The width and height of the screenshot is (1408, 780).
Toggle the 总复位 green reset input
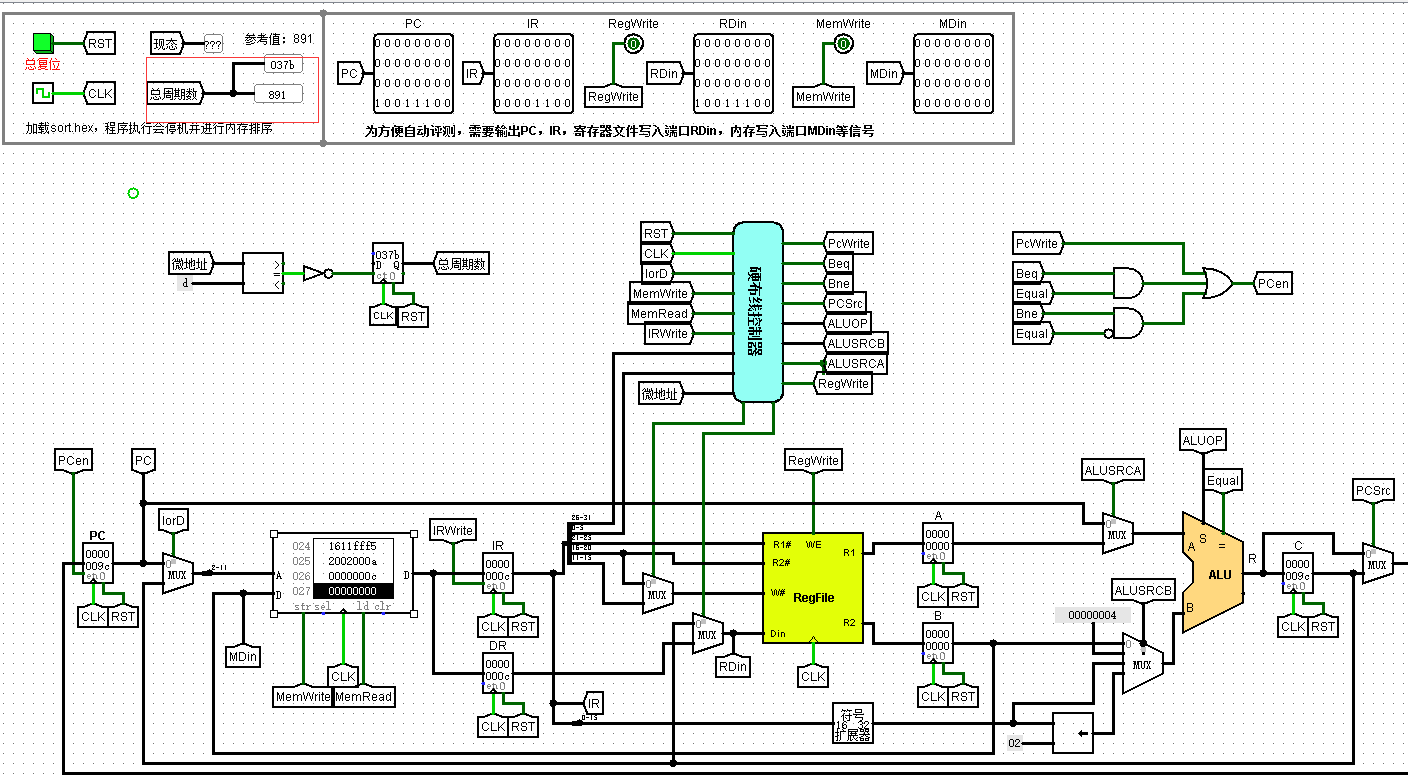tap(41, 42)
